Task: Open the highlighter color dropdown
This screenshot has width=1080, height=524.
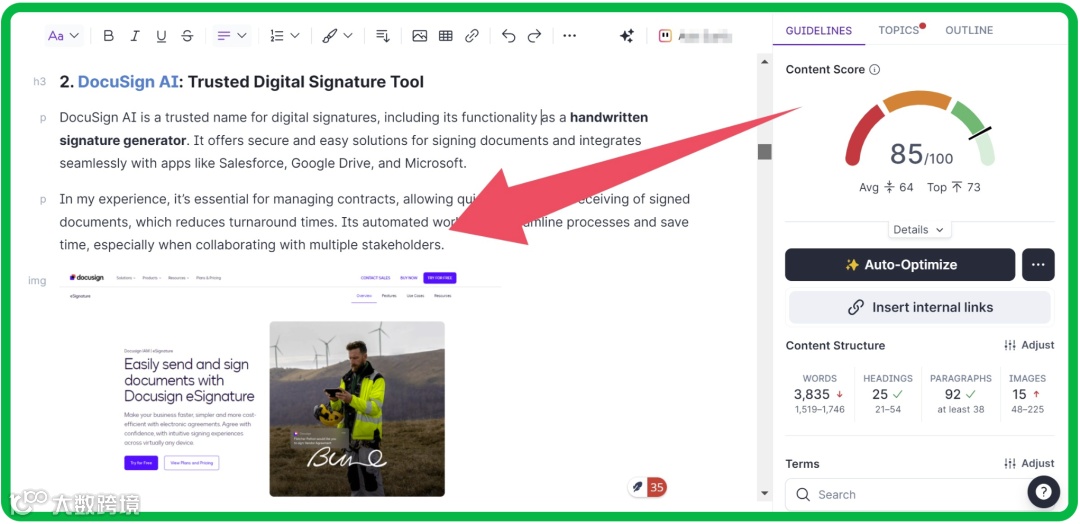Action: [x=338, y=36]
